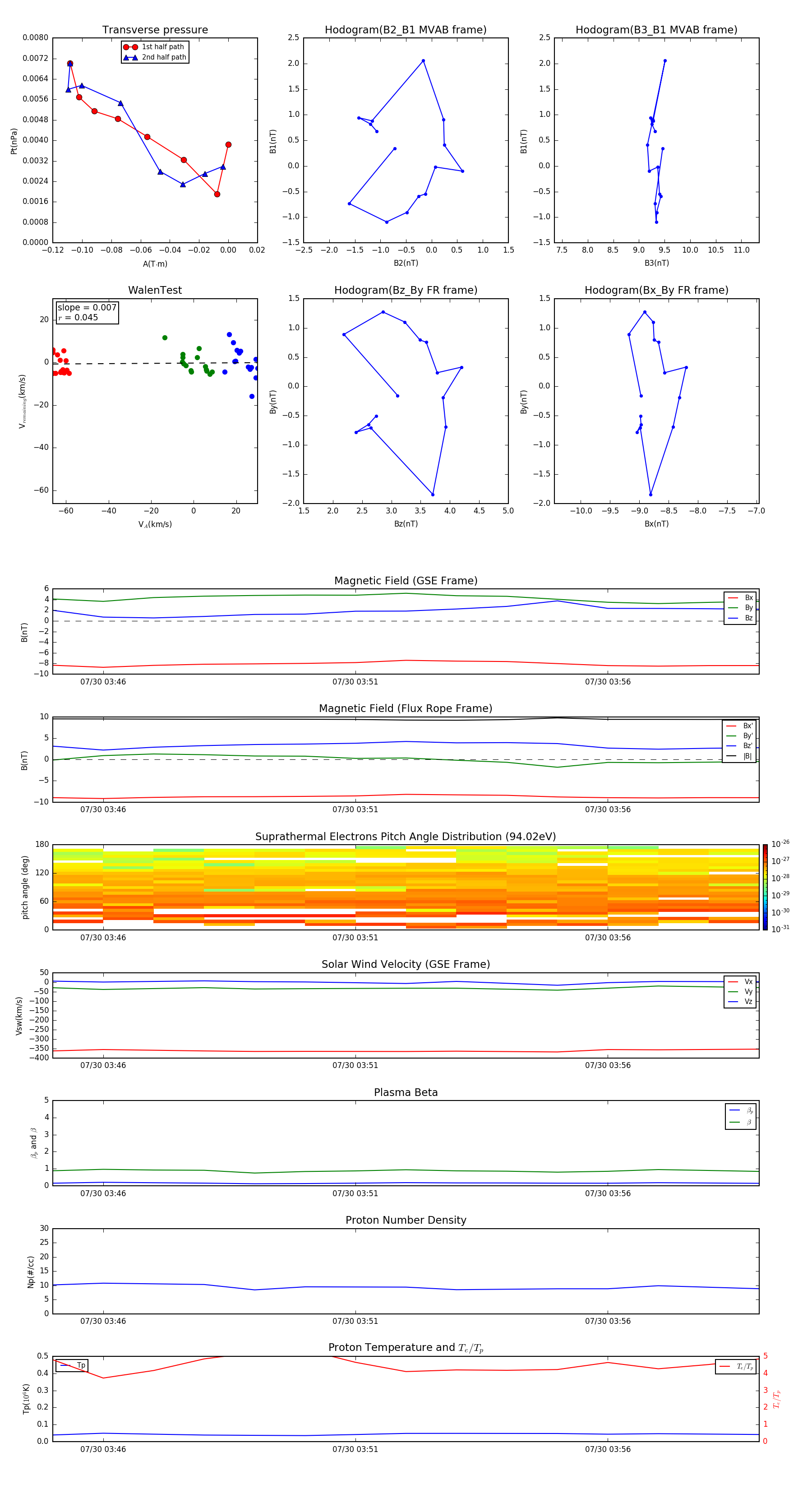The image size is (812, 1489).
Task: Click the 'B3(nT)' x-axis label
Action: click(x=656, y=263)
